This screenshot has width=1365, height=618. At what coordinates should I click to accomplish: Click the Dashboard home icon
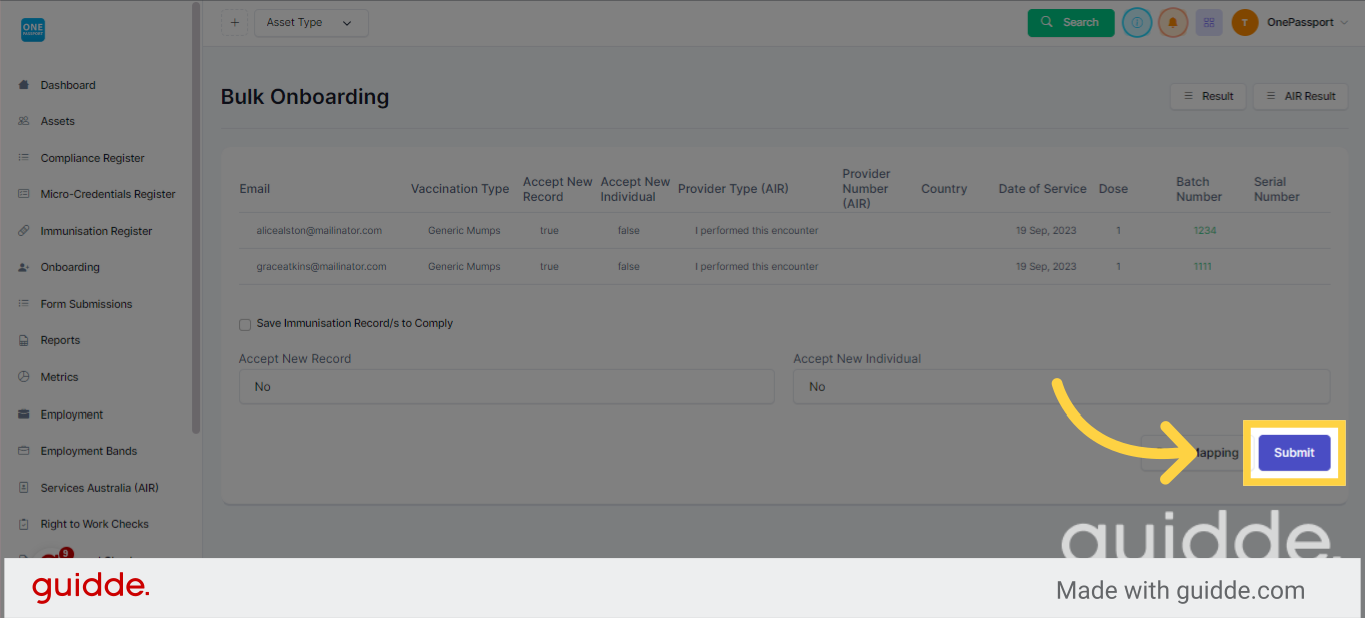click(x=24, y=85)
